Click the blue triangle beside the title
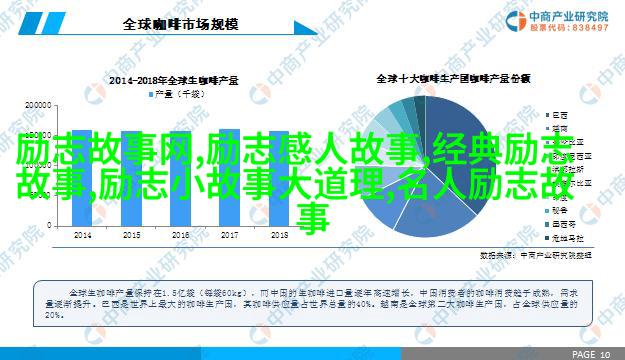Screen dimensions: 625x360 tap(305, 28)
